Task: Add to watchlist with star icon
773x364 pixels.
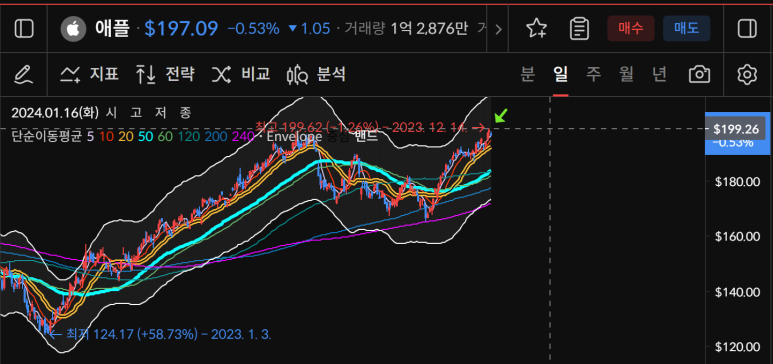Action: point(536,29)
